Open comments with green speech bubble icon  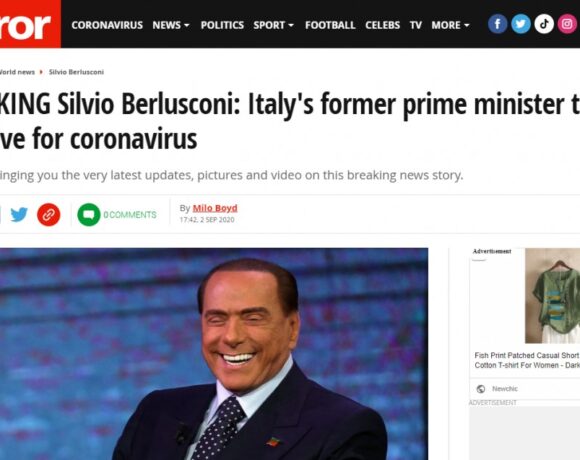89,214
